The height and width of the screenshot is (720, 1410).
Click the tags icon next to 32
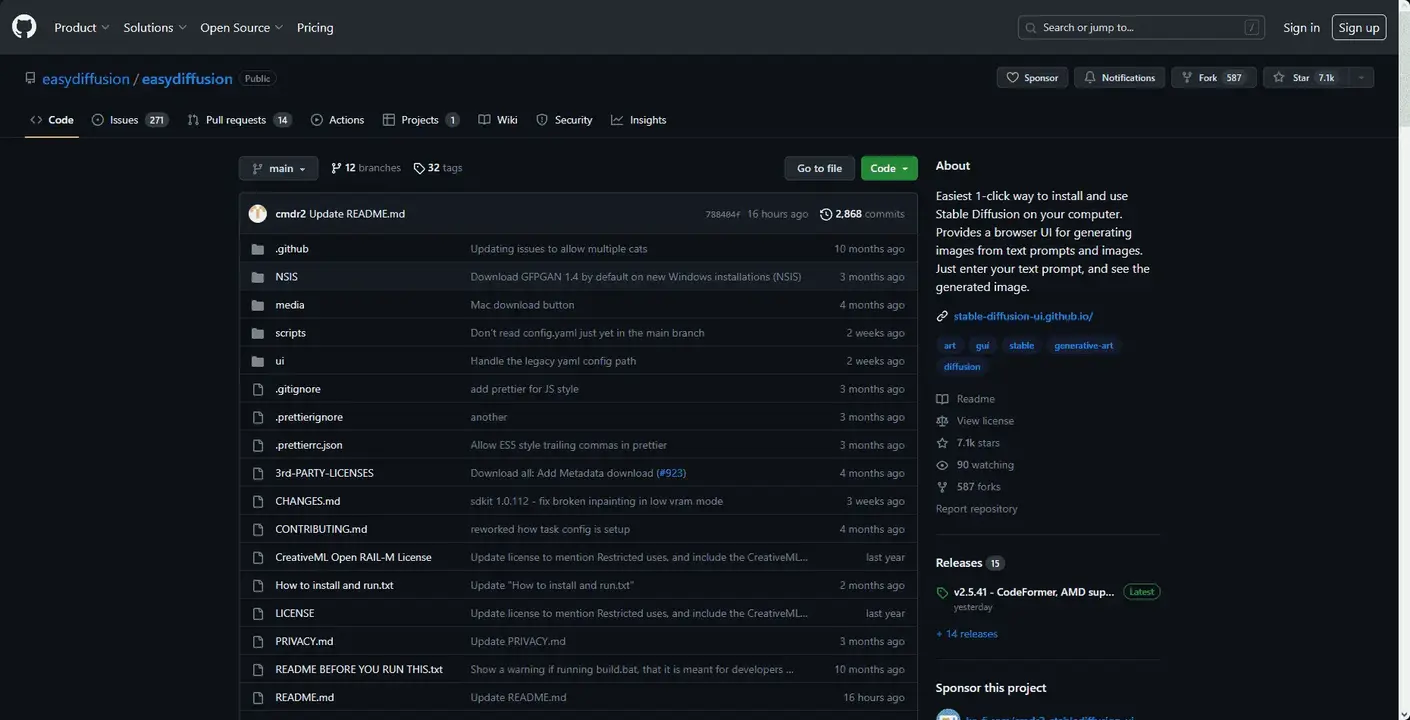tap(419, 168)
